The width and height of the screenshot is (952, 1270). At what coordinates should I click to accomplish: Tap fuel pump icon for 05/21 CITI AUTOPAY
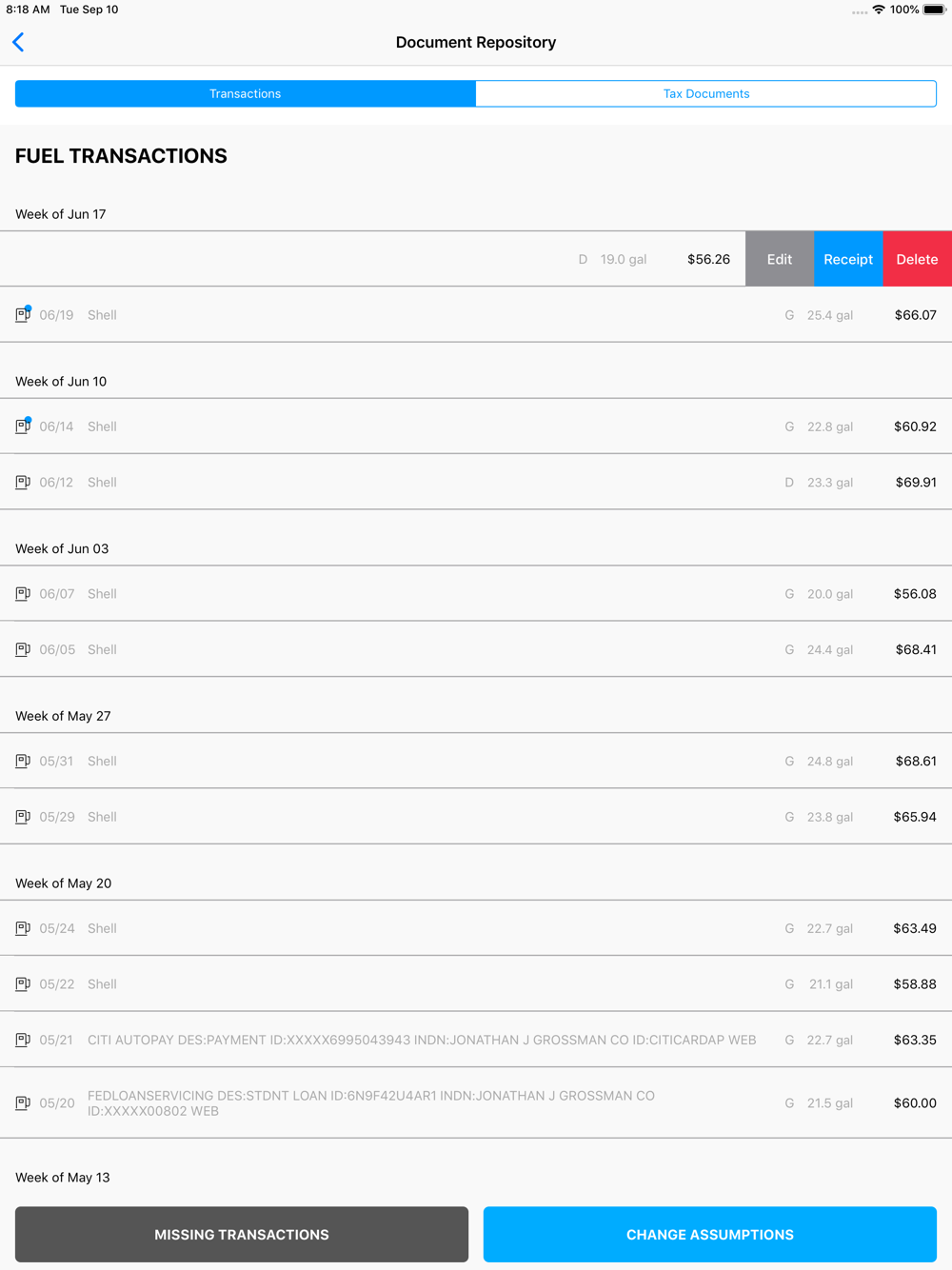23,1040
